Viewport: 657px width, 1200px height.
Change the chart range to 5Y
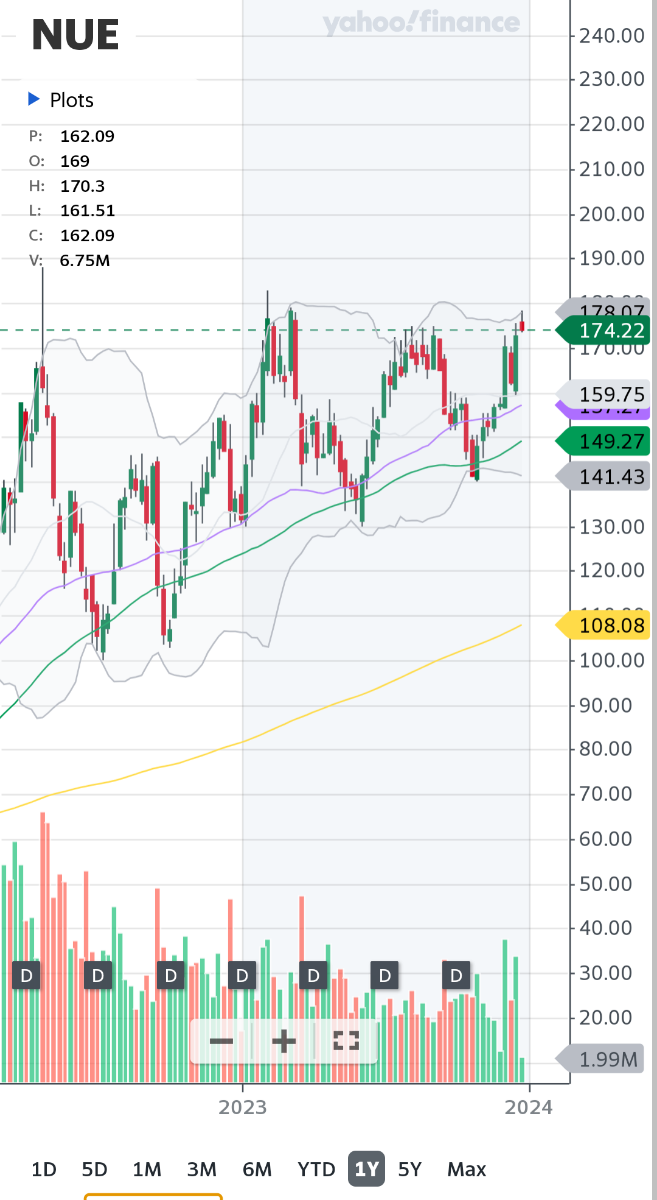click(x=410, y=1169)
